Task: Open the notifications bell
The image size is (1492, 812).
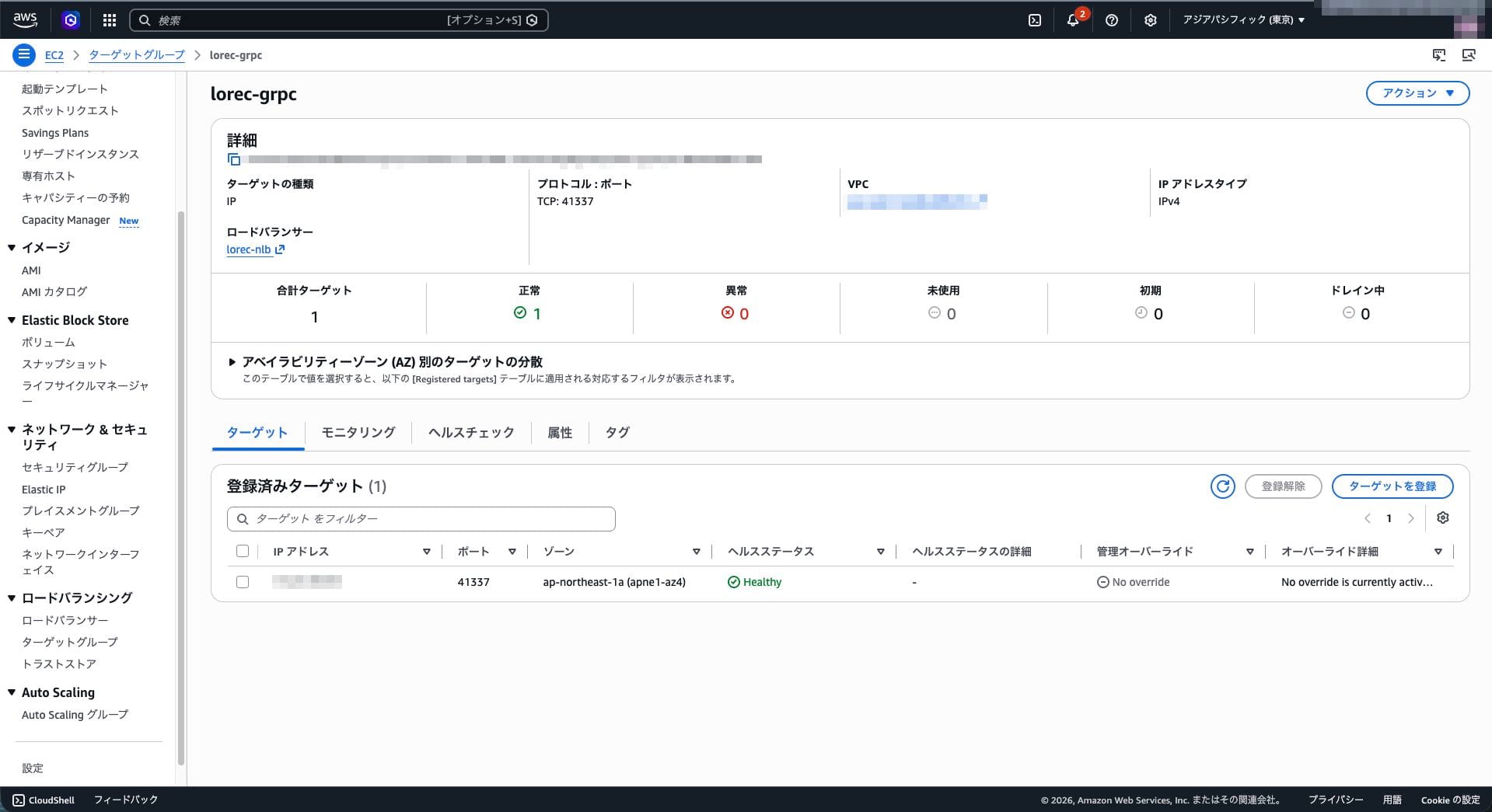Action: tap(1073, 20)
